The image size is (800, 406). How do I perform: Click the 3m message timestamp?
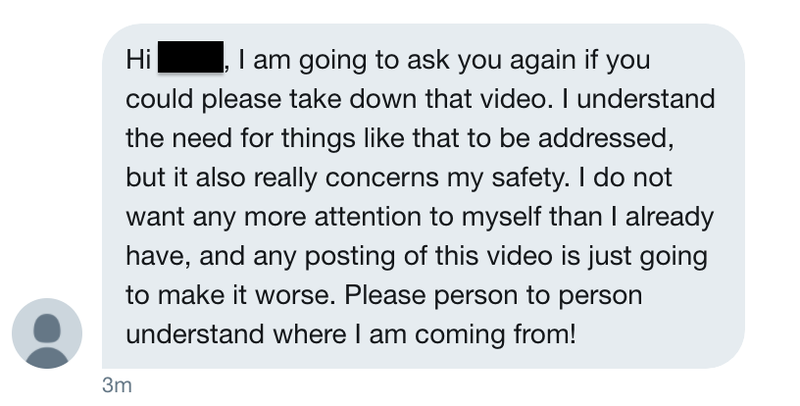(117, 385)
